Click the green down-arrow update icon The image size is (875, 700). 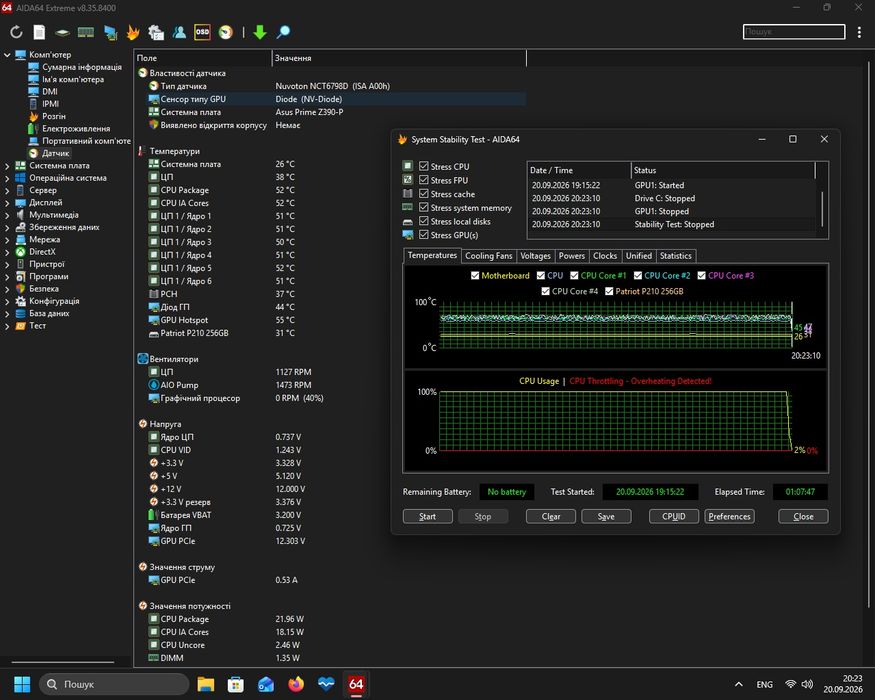point(259,32)
